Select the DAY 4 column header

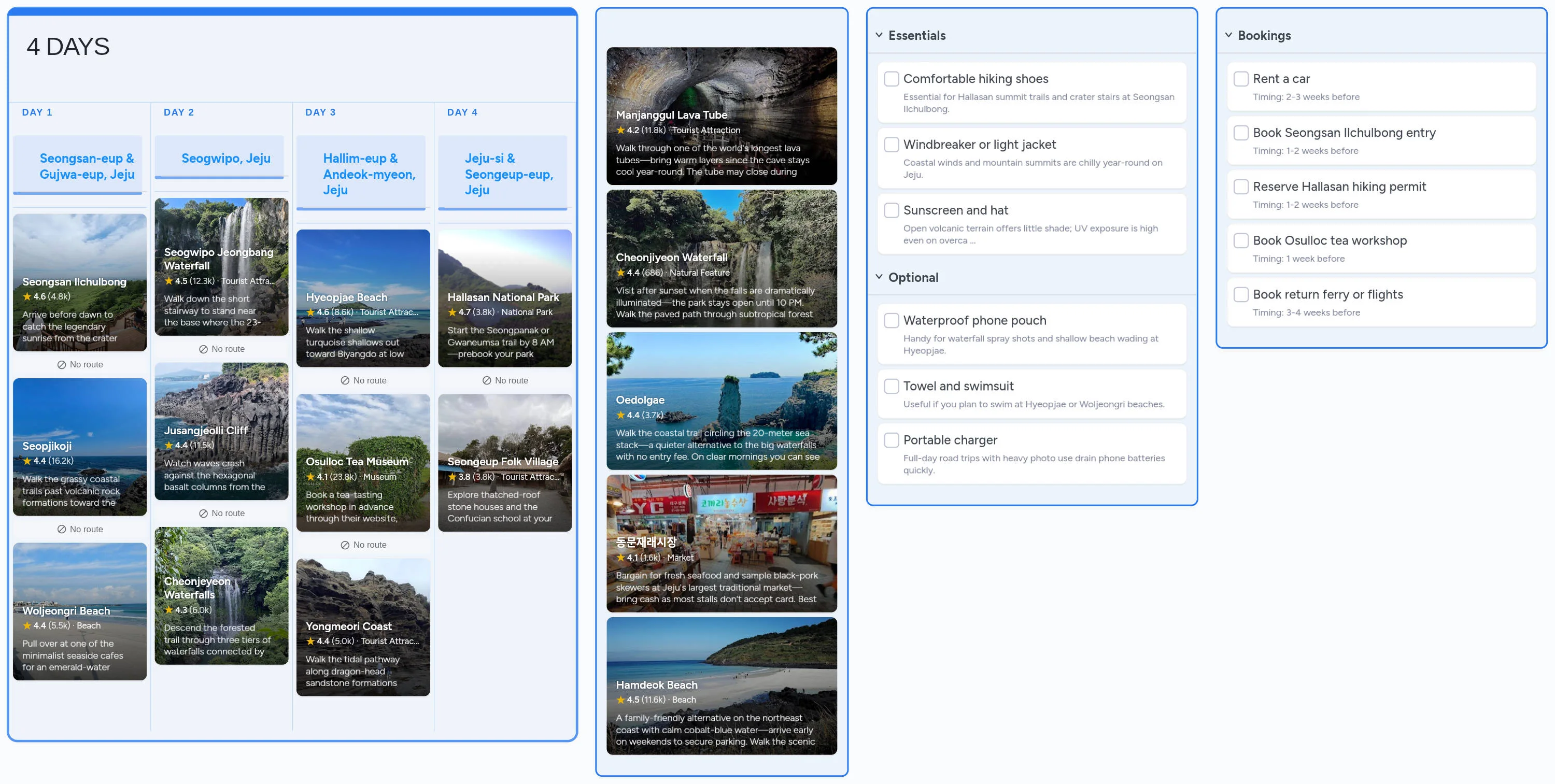[x=461, y=112]
